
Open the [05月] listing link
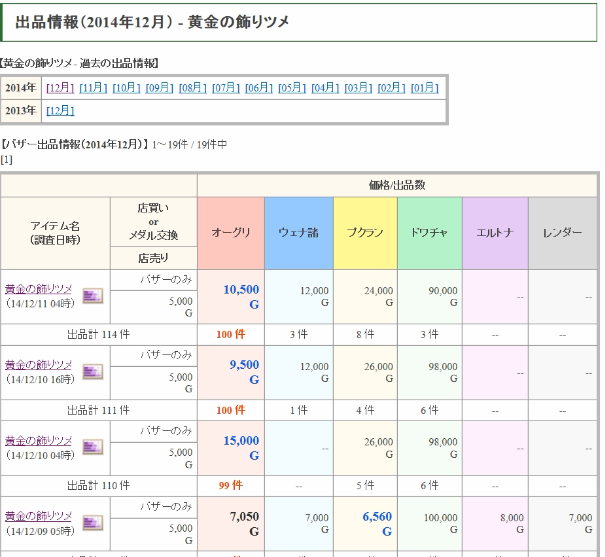pos(292,88)
